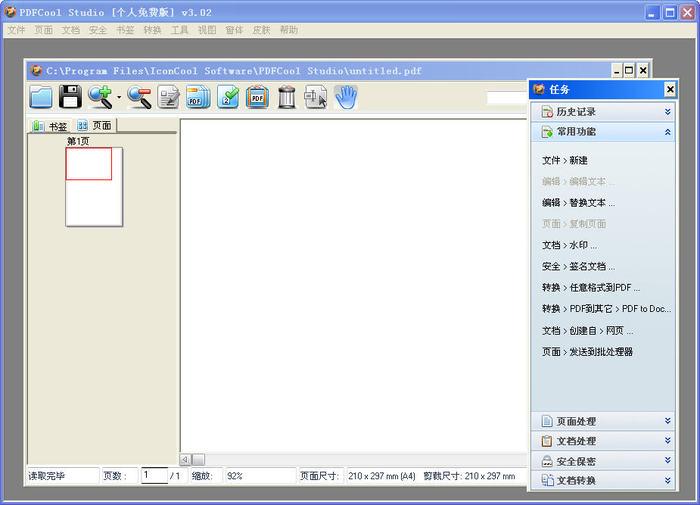Switch to the 书签 bookmarks tab

pyautogui.click(x=50, y=126)
